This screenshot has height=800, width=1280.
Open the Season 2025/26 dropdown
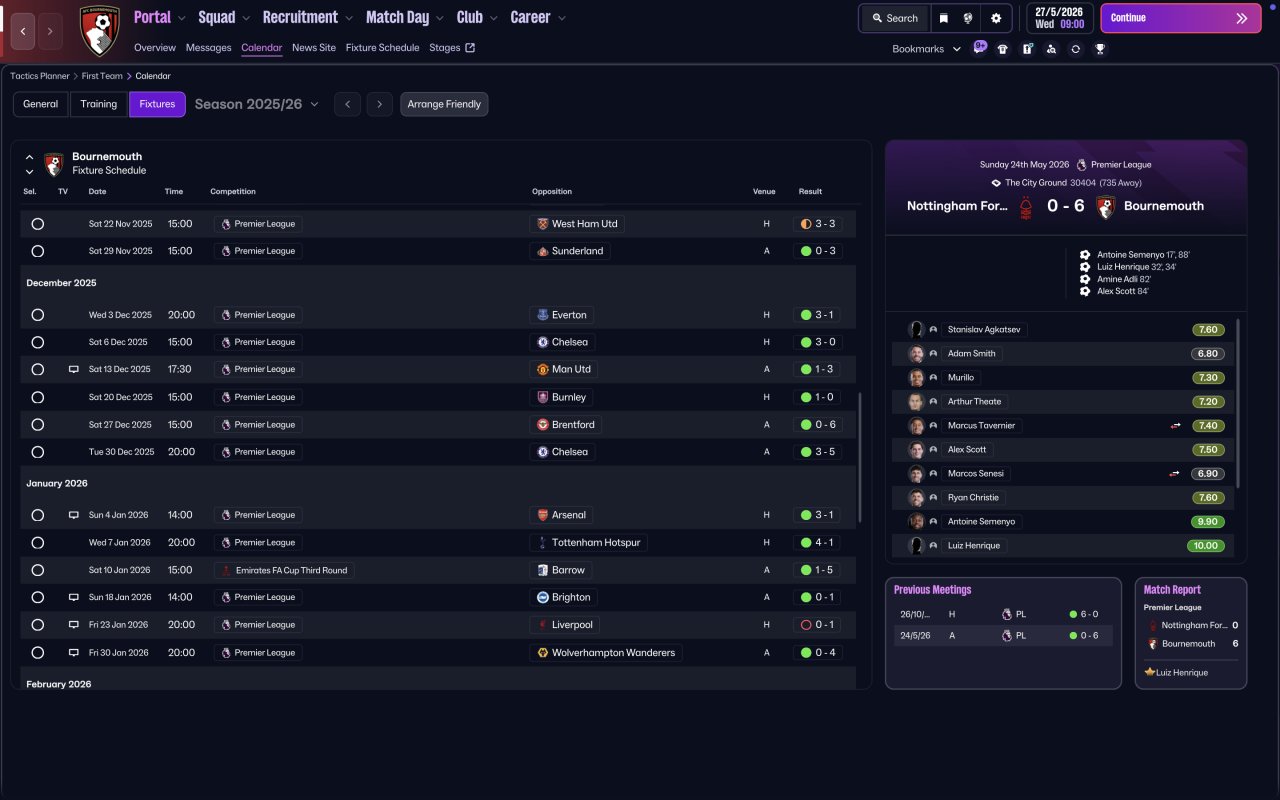coord(257,104)
